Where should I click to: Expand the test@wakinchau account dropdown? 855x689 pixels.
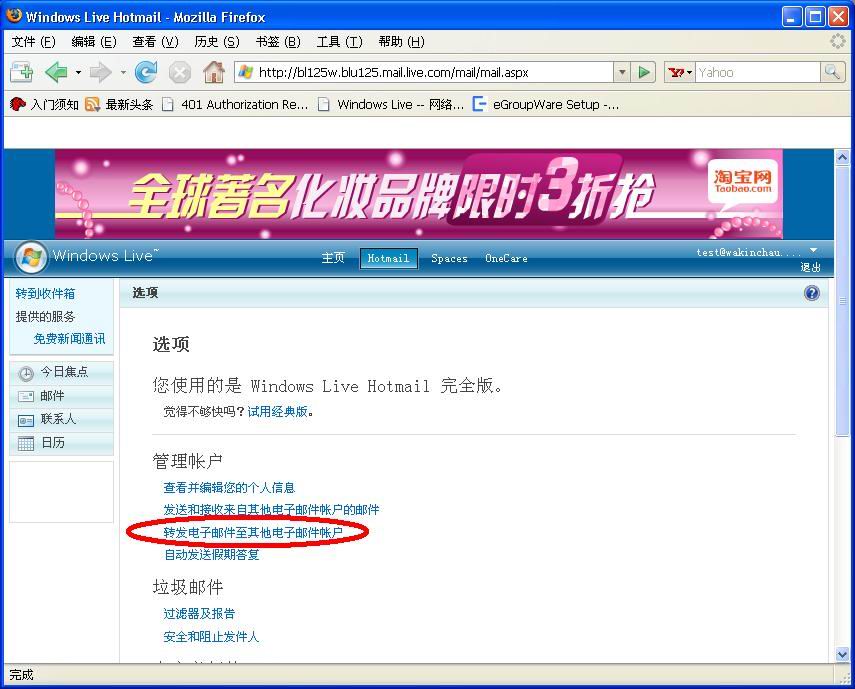(813, 250)
